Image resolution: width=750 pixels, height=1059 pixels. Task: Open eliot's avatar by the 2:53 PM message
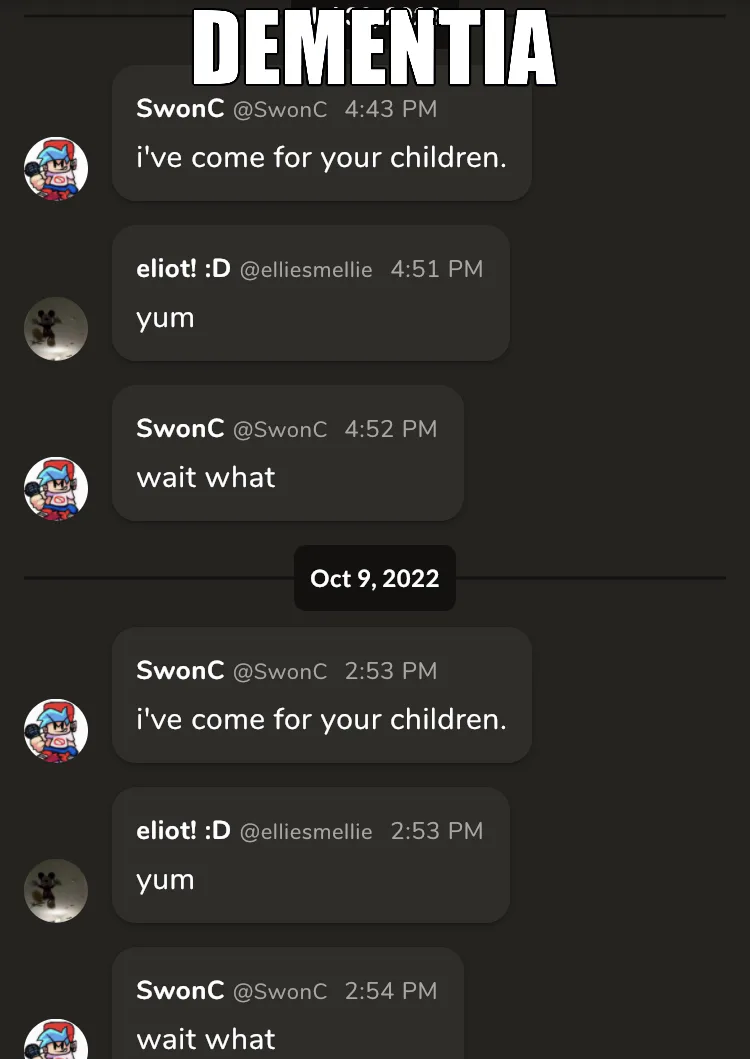pyautogui.click(x=56, y=891)
